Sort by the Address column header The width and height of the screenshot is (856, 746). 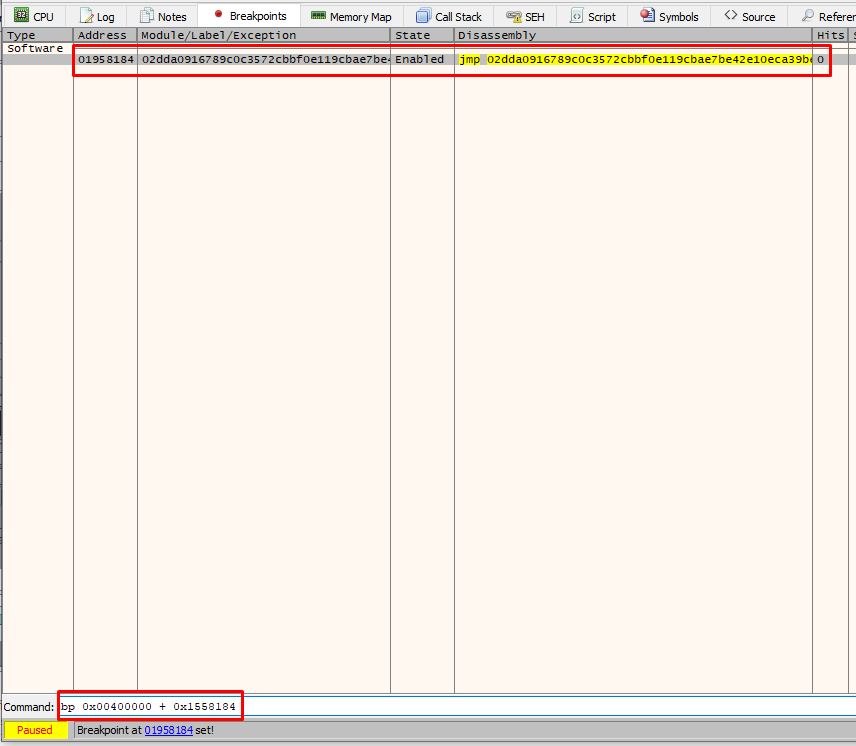105,35
